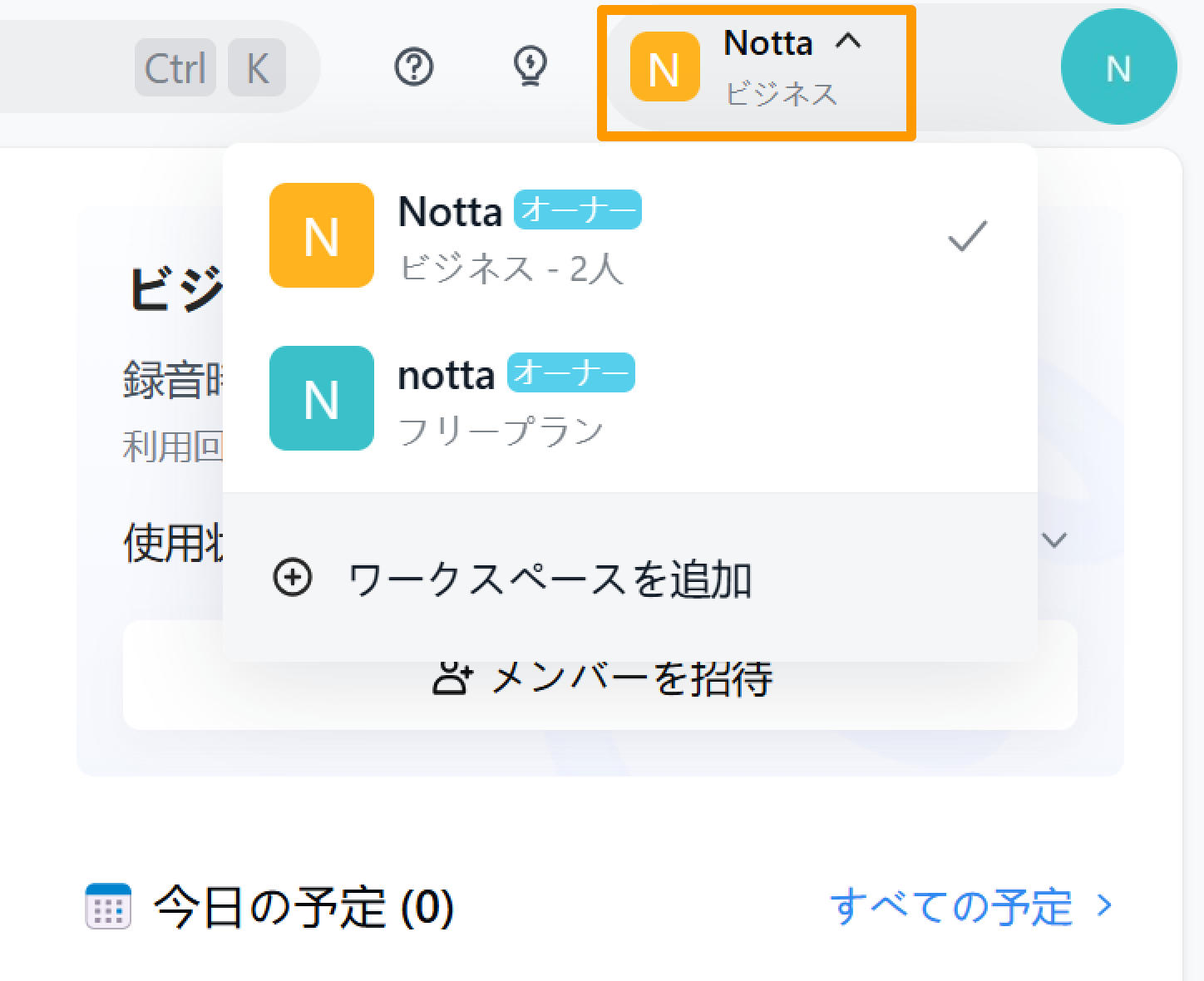Open the all schedules link
The width and height of the screenshot is (1204, 981).
click(970, 905)
